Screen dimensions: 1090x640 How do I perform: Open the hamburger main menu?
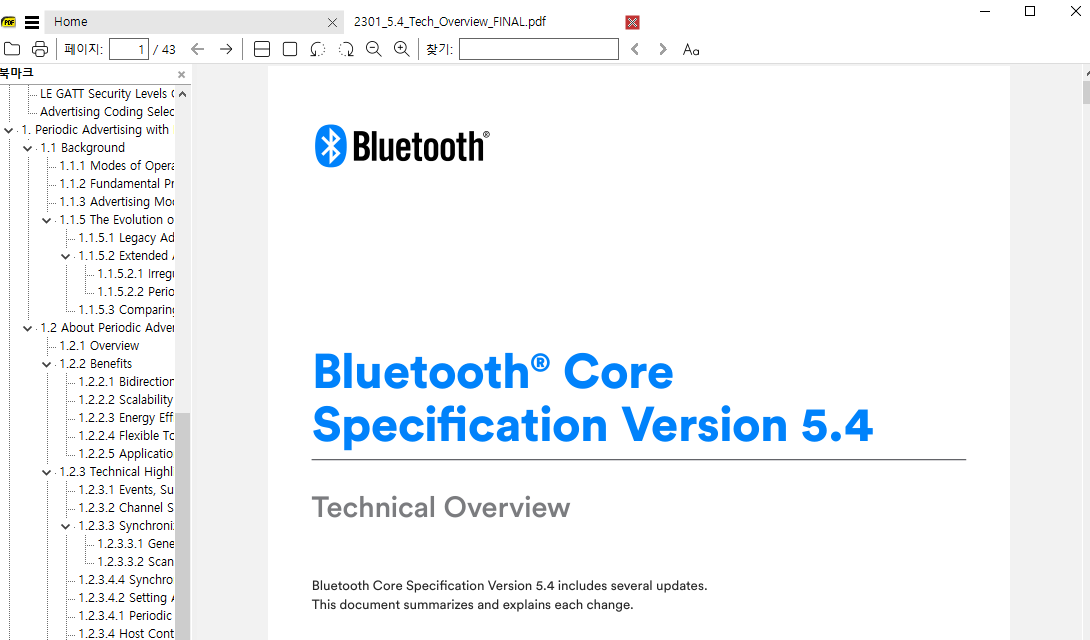[x=32, y=22]
